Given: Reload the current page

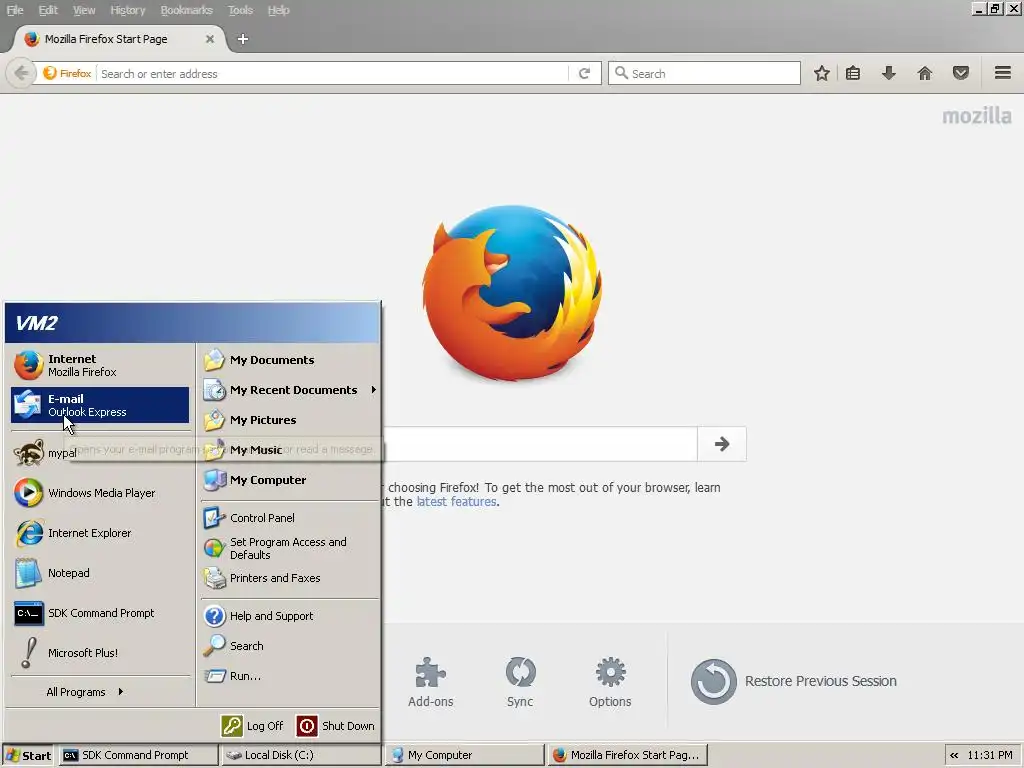Looking at the screenshot, I should click(x=584, y=73).
